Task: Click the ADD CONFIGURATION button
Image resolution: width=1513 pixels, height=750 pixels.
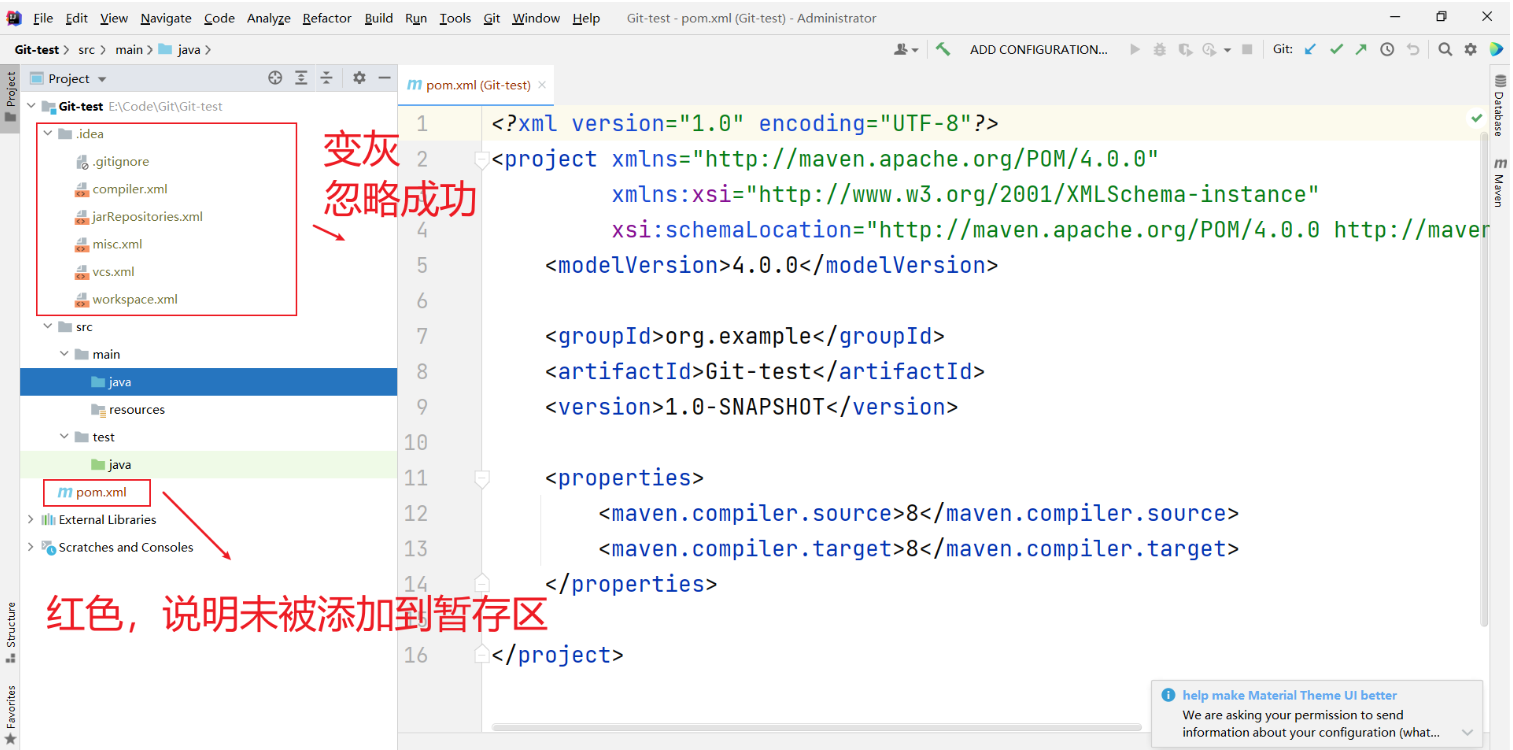Action: [1039, 49]
